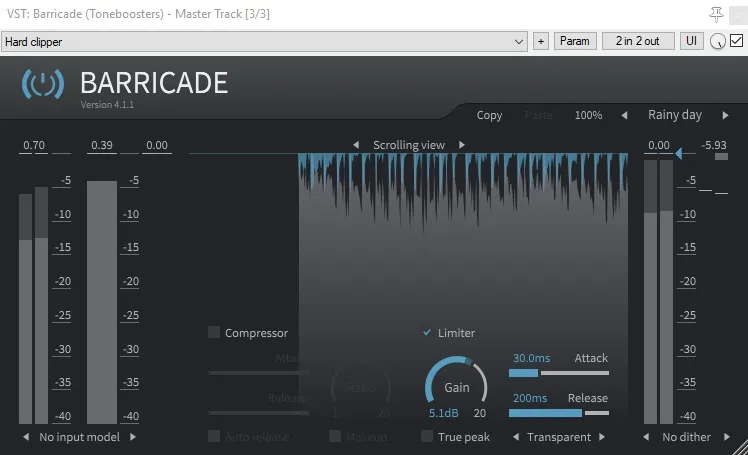Click the plus button beside the preset list
The height and width of the screenshot is (455, 748).
(x=540, y=41)
